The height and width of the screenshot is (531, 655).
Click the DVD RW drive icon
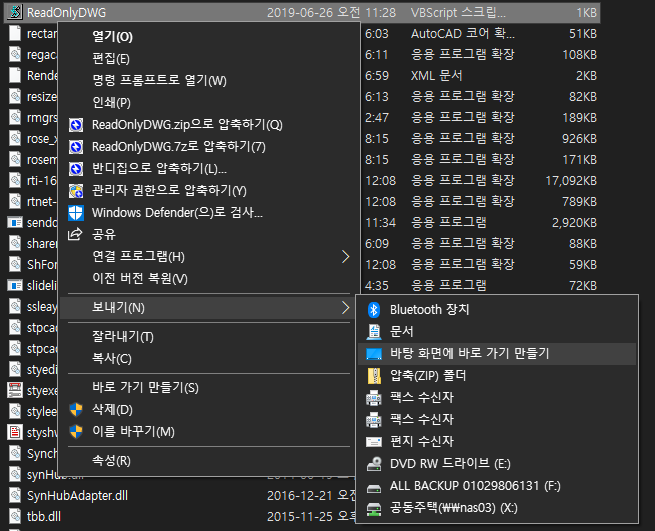(x=374, y=464)
